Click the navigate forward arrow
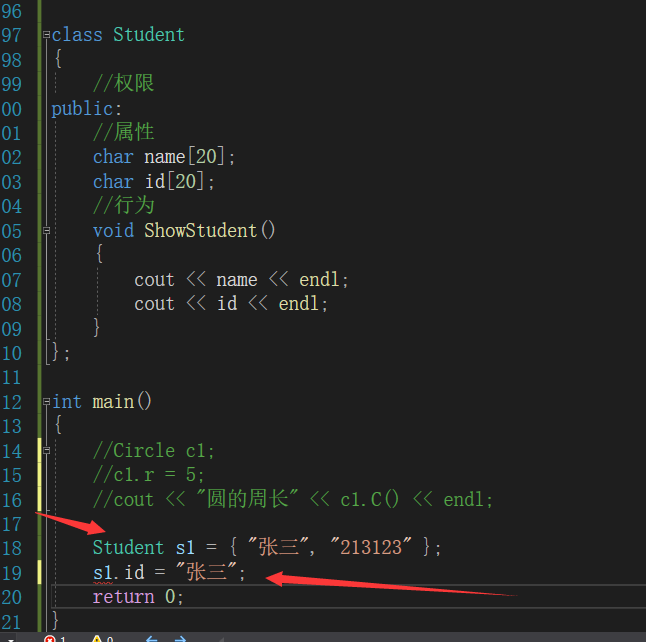This screenshot has height=642, width=646. pyautogui.click(x=181, y=638)
